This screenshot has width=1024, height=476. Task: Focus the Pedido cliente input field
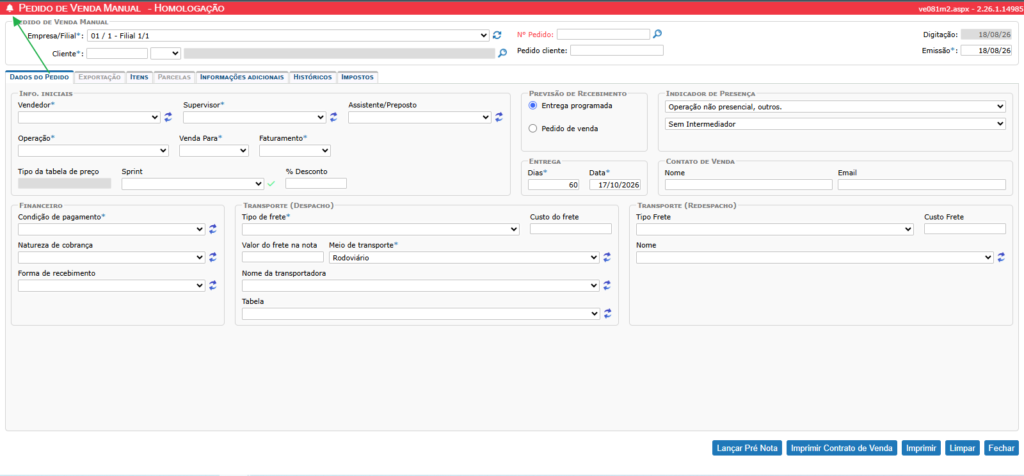click(616, 50)
